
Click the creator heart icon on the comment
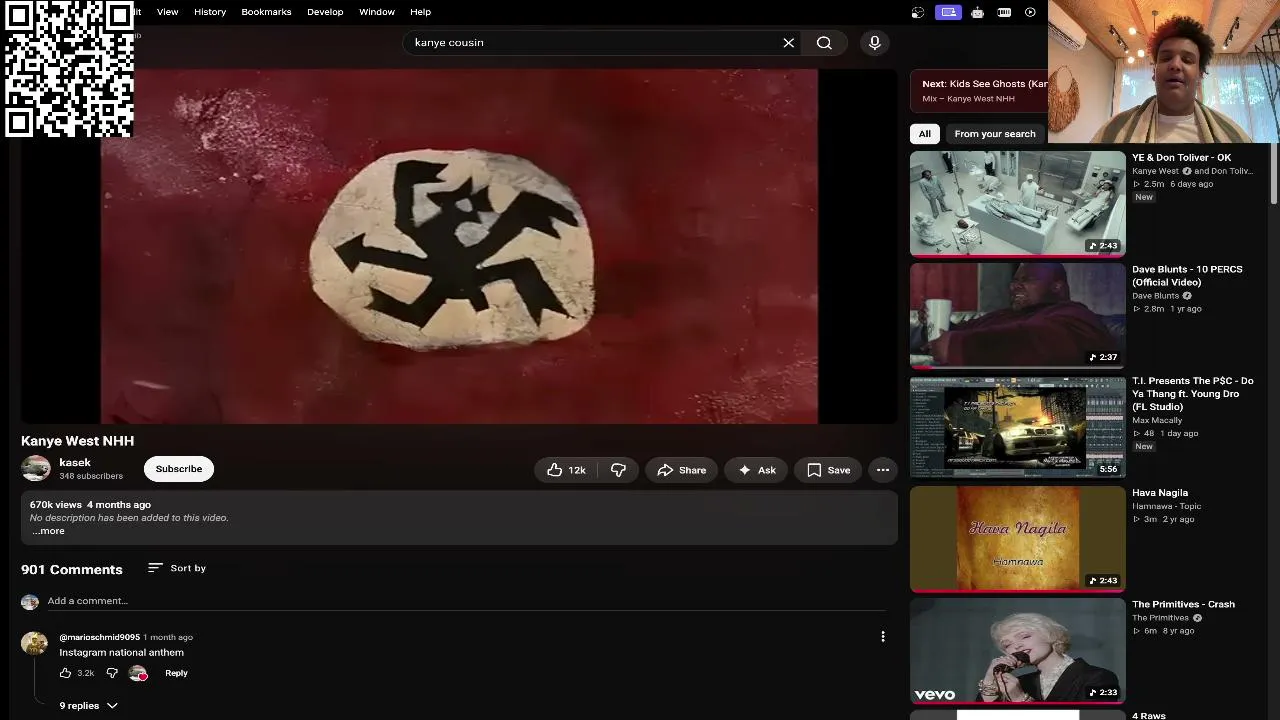tap(139, 673)
